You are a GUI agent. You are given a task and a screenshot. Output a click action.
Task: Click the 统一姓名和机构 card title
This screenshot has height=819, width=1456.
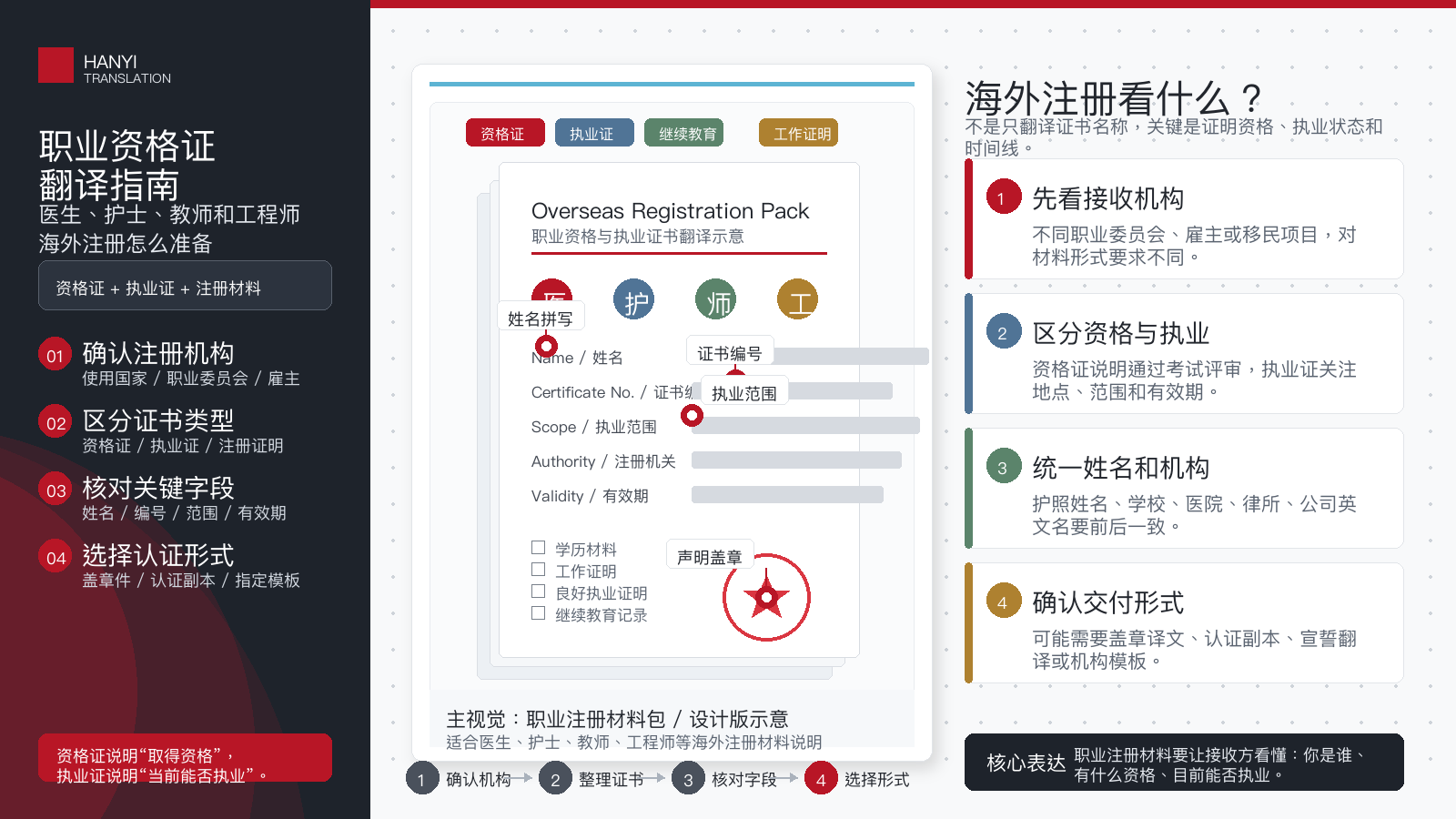(x=1120, y=468)
